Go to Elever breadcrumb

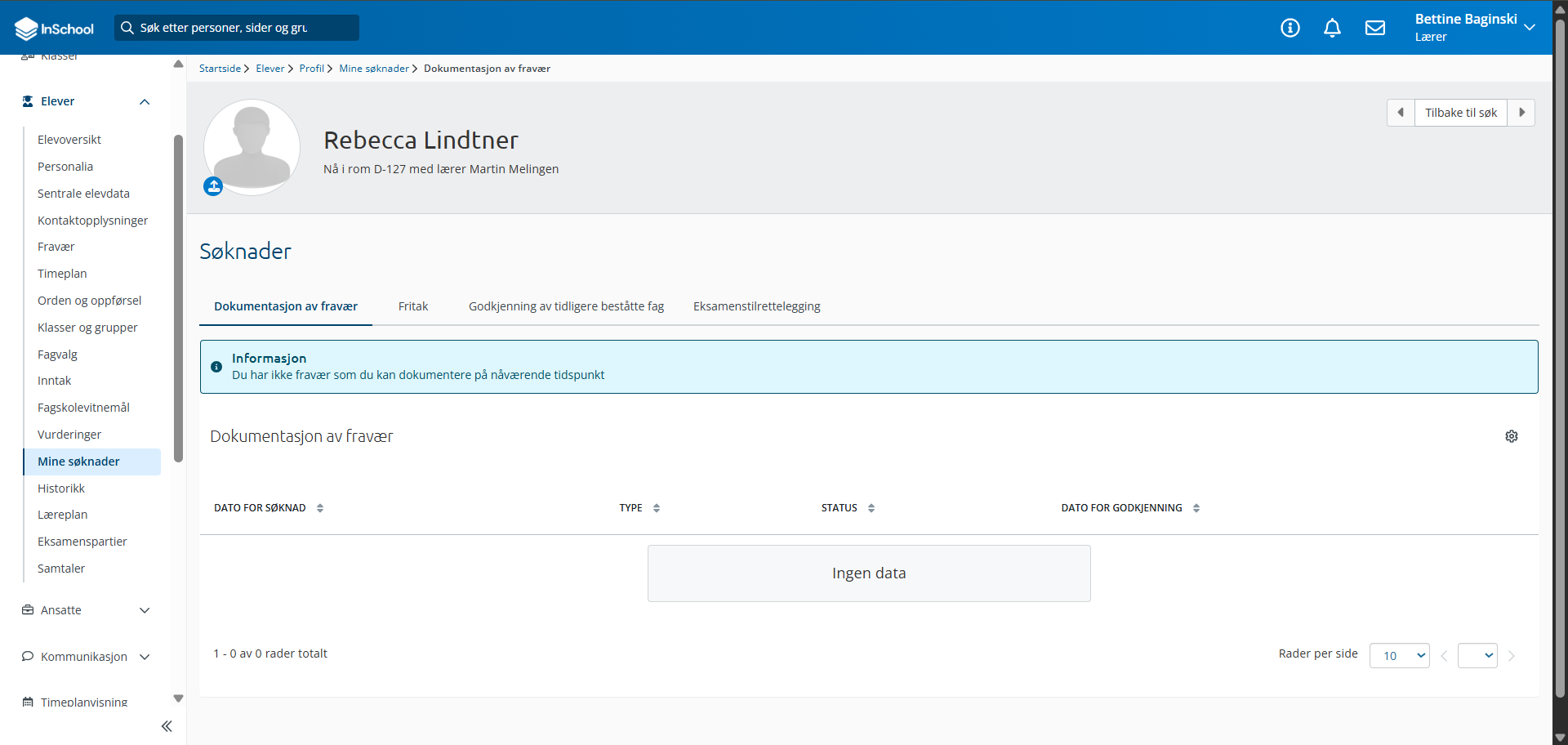click(x=270, y=69)
